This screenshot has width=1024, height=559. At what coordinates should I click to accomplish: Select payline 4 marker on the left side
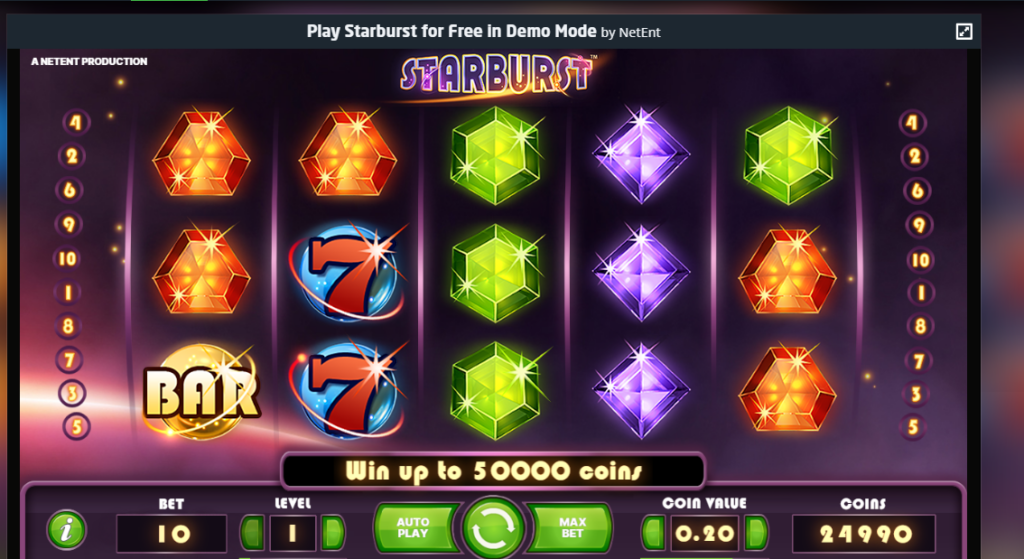coord(76,122)
